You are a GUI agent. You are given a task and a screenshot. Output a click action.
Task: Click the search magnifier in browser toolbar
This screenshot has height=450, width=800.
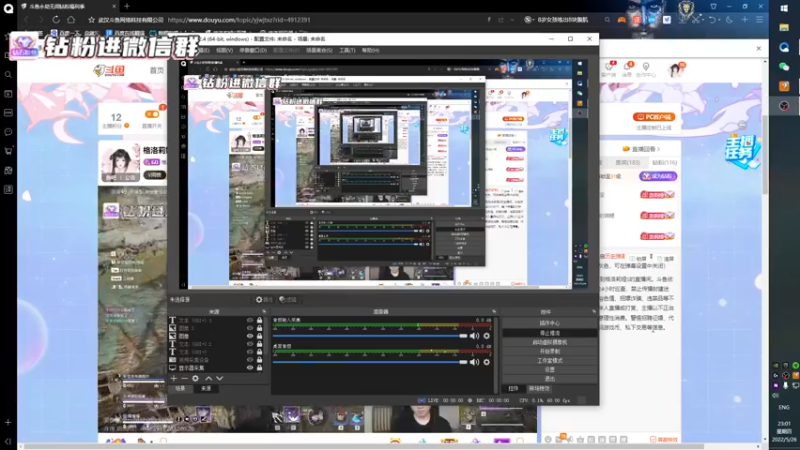[x=607, y=19]
